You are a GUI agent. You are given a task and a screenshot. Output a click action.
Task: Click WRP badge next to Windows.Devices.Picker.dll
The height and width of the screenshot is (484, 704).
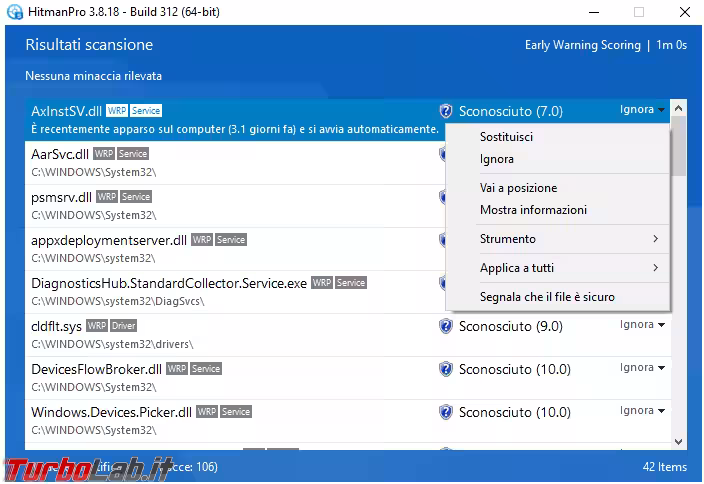[207, 412]
